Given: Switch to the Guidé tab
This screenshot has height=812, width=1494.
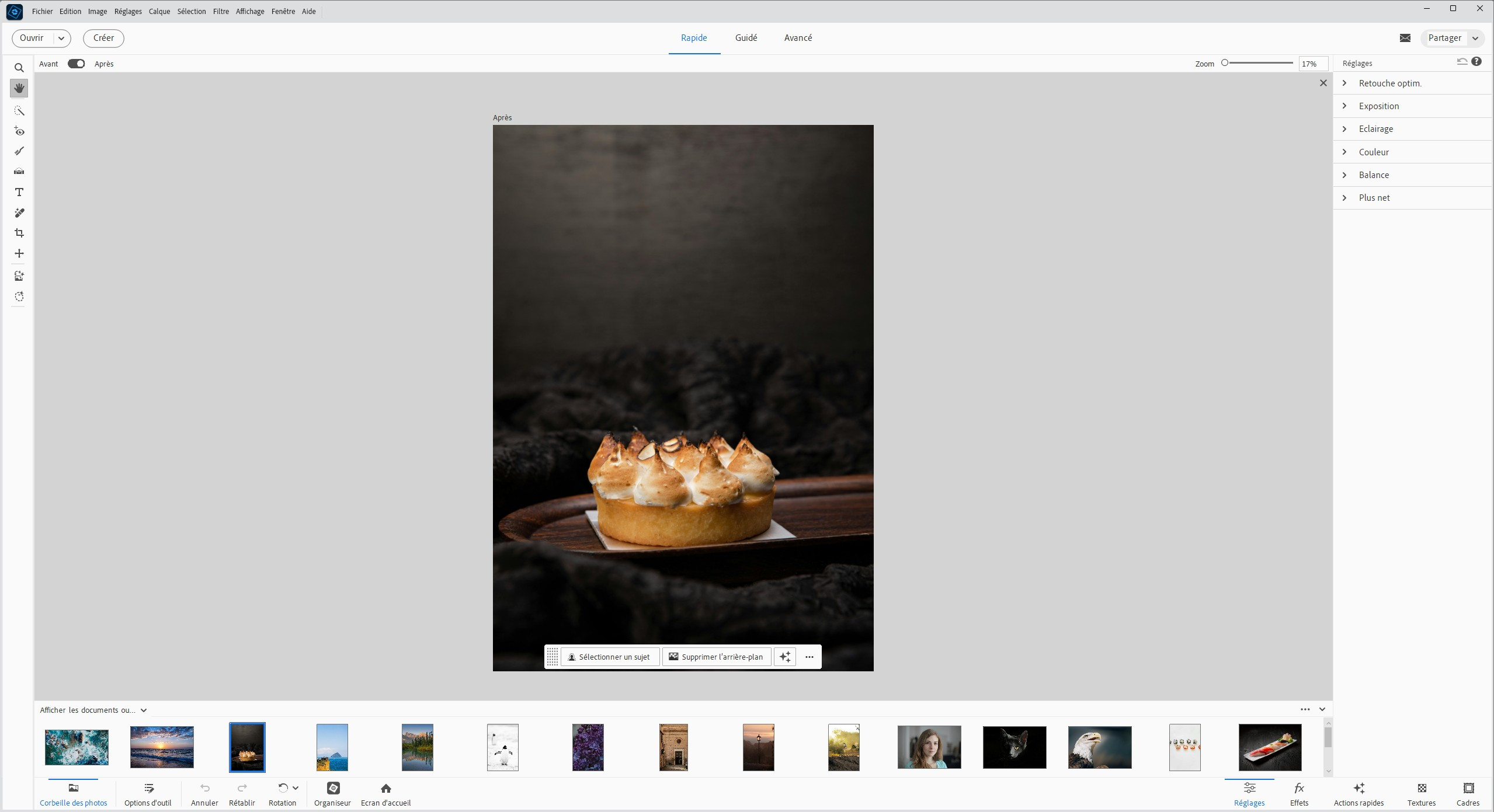Looking at the screenshot, I should [746, 38].
